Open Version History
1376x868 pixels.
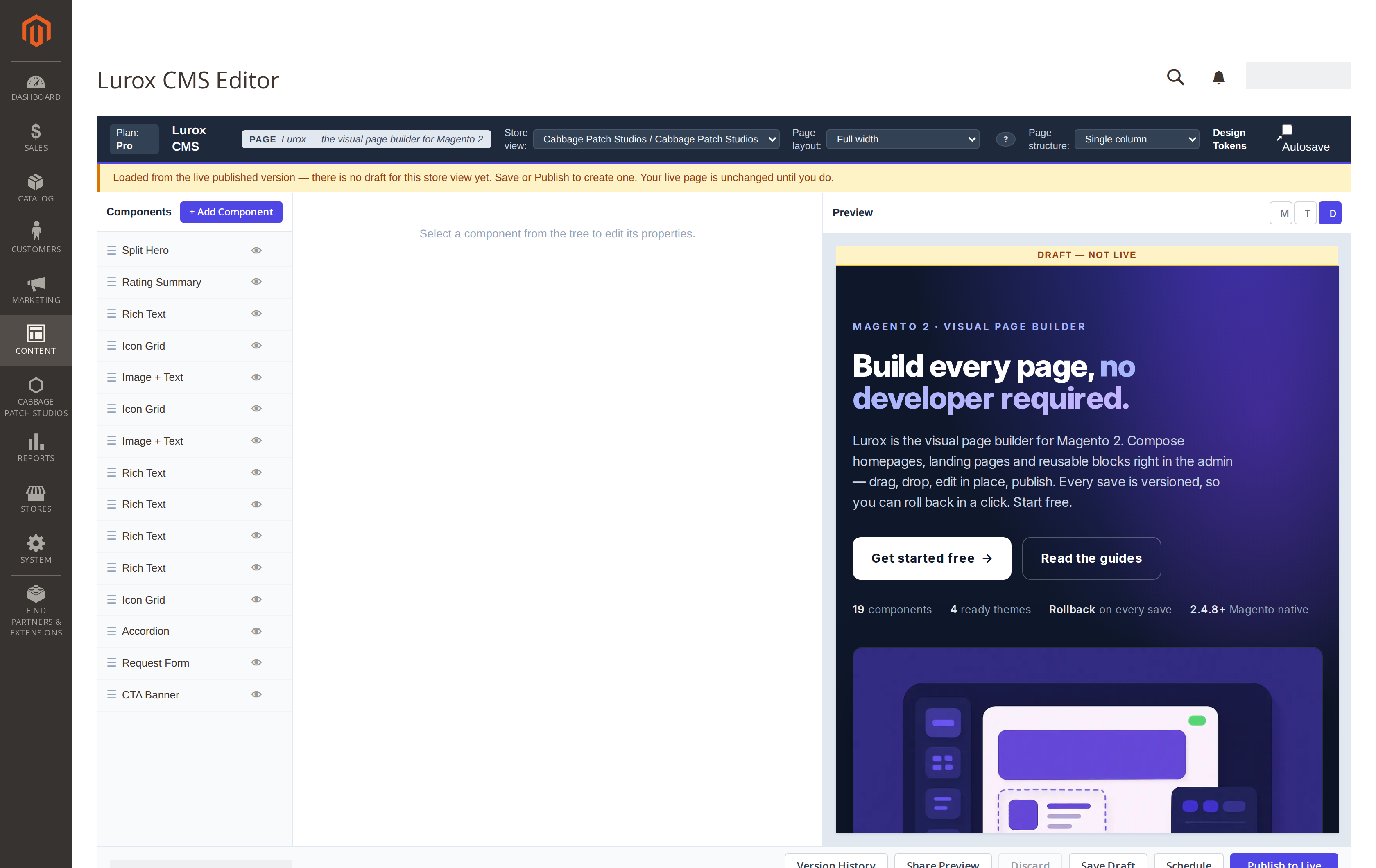835,861
